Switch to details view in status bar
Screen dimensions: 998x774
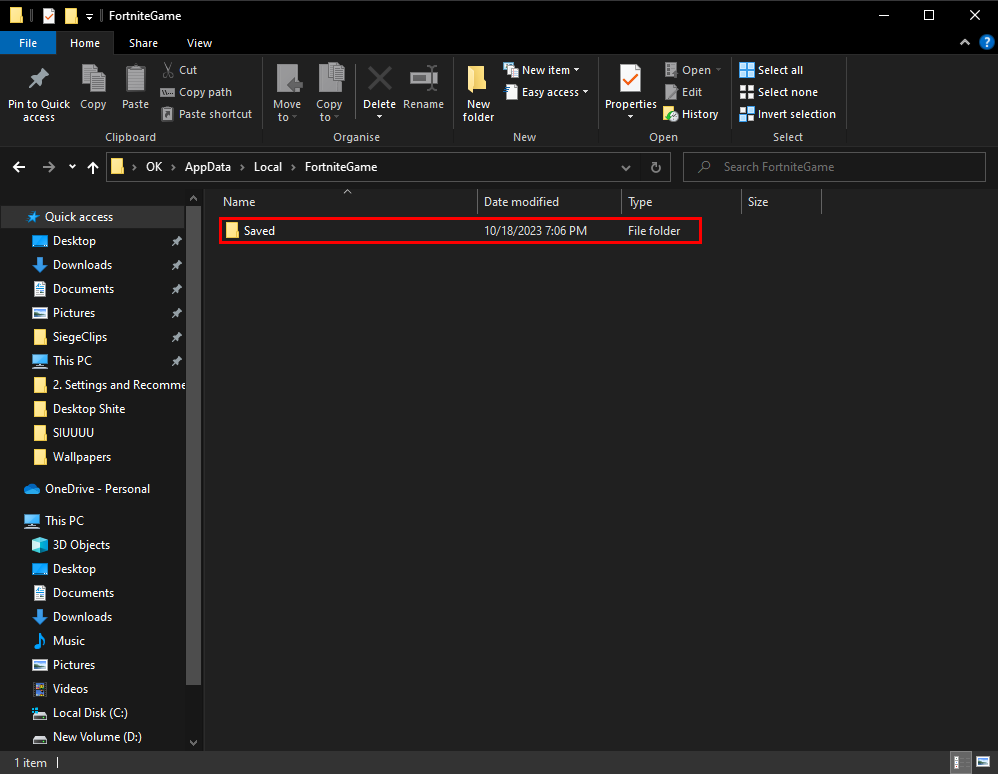pos(960,762)
